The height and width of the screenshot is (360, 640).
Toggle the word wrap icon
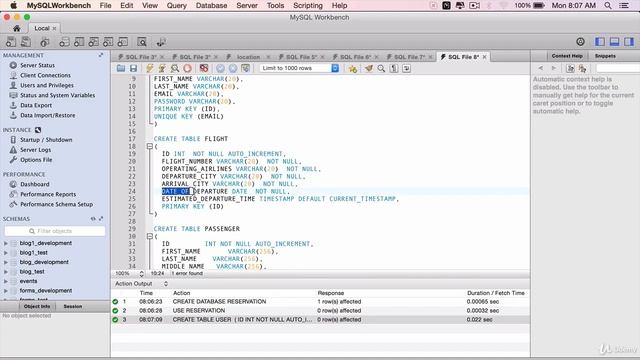(x=407, y=68)
